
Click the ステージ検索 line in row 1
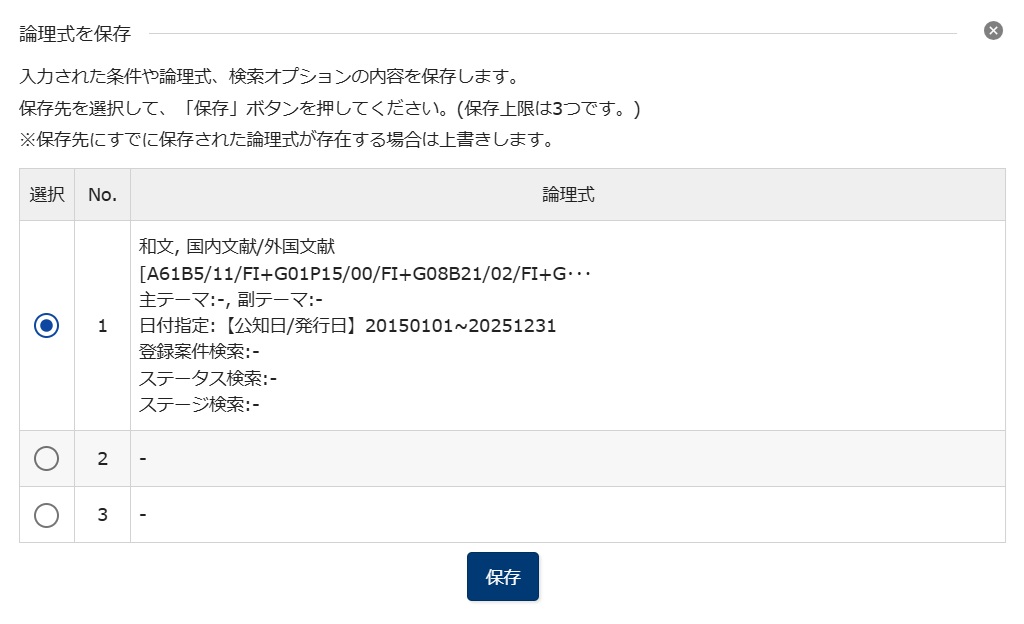(x=199, y=404)
